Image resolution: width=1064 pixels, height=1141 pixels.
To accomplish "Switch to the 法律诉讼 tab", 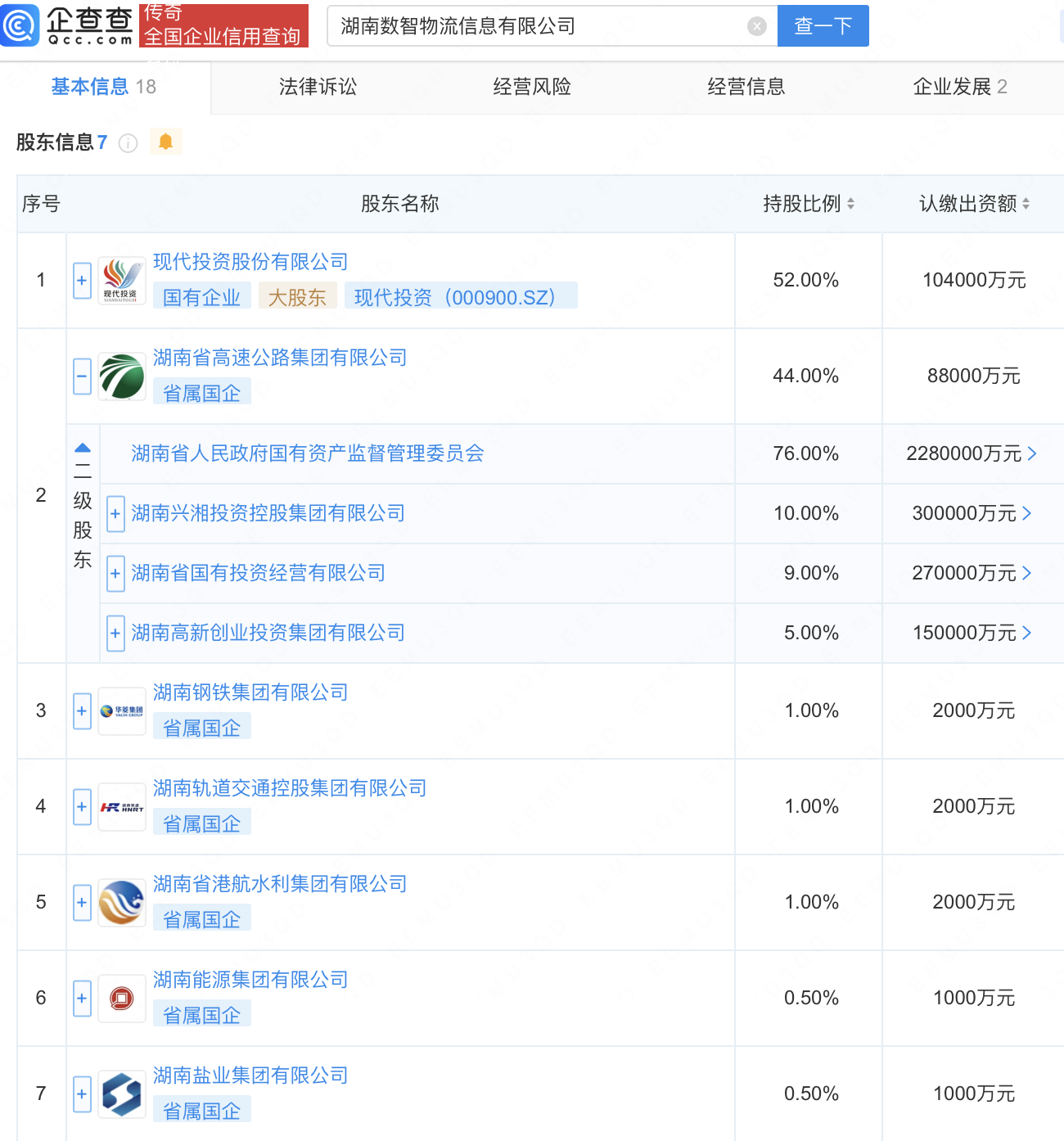I will coord(318,87).
